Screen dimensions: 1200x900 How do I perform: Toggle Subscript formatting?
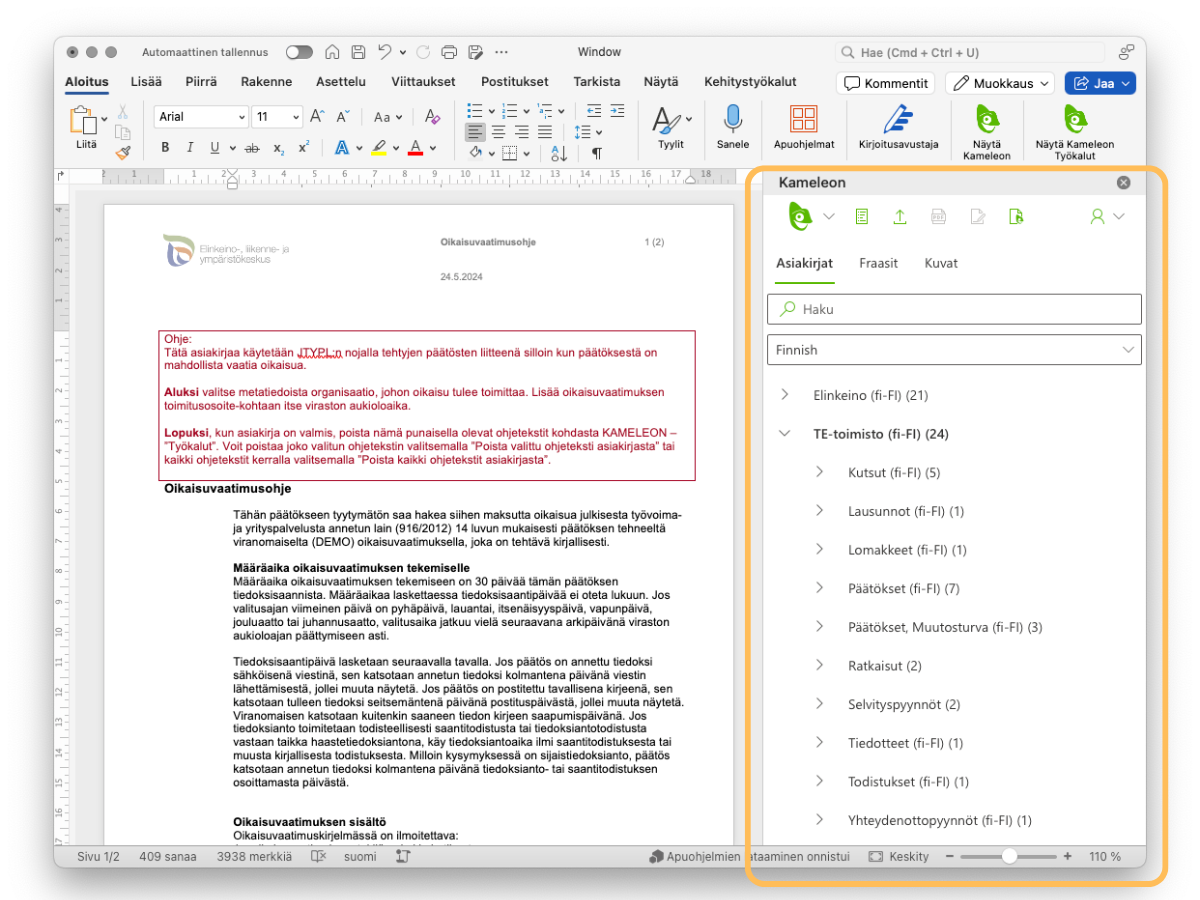[279, 148]
